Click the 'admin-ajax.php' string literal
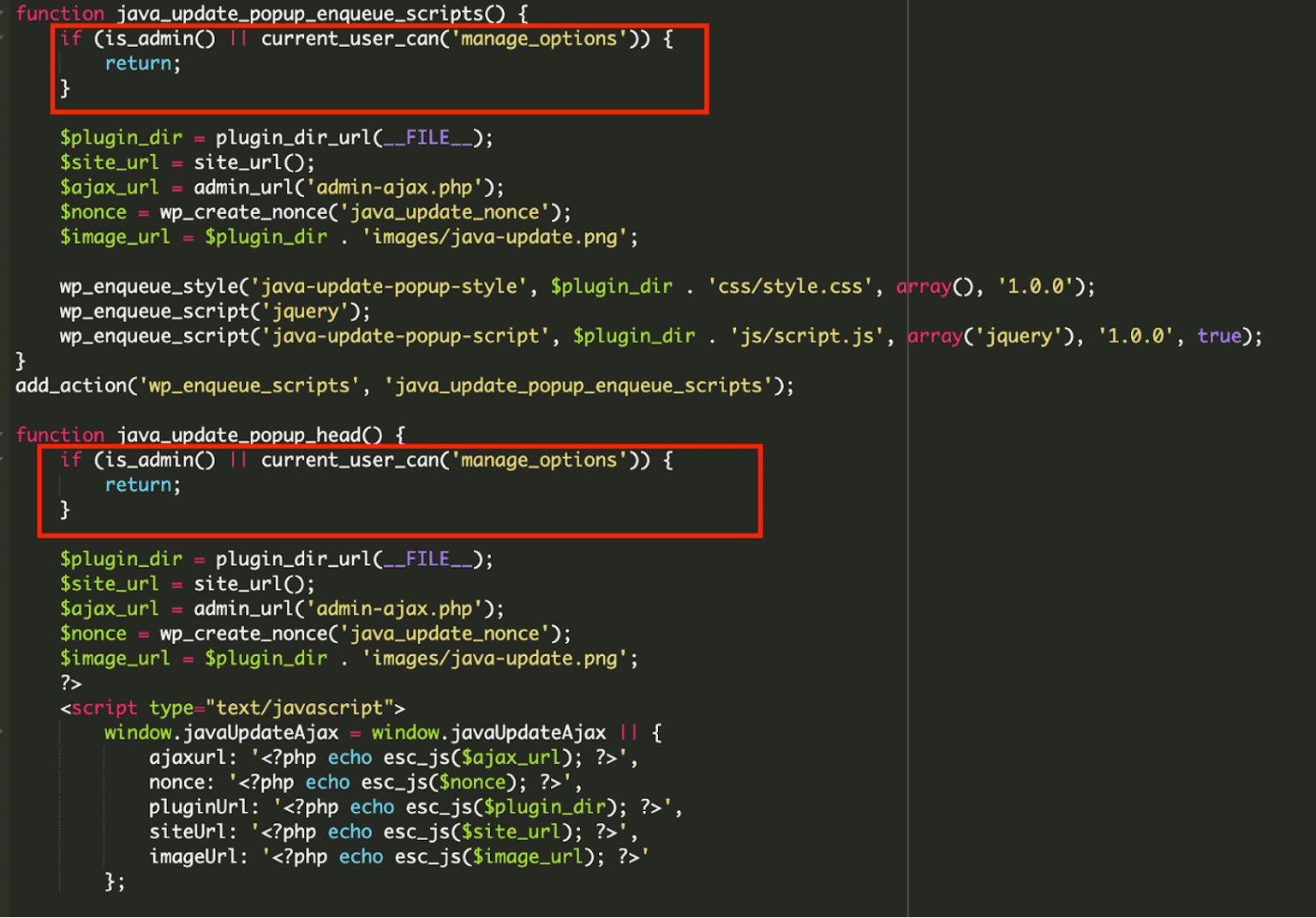This screenshot has height=918, width=1316. tap(390, 187)
